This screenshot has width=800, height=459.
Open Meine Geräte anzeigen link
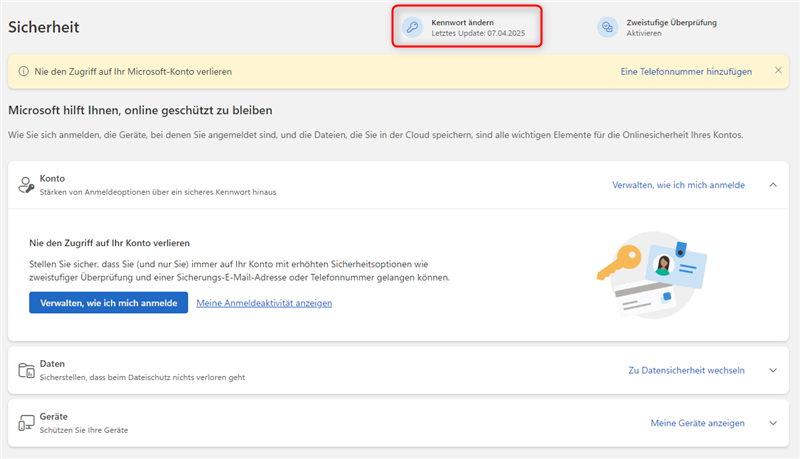tap(697, 423)
